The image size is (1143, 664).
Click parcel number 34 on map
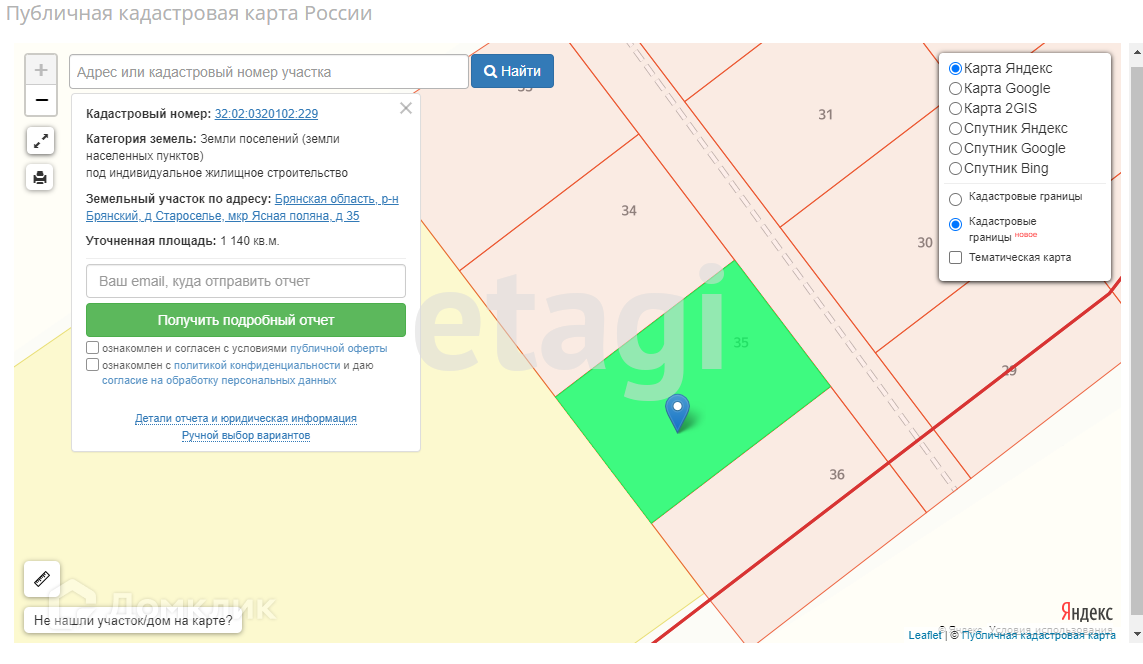point(629,211)
